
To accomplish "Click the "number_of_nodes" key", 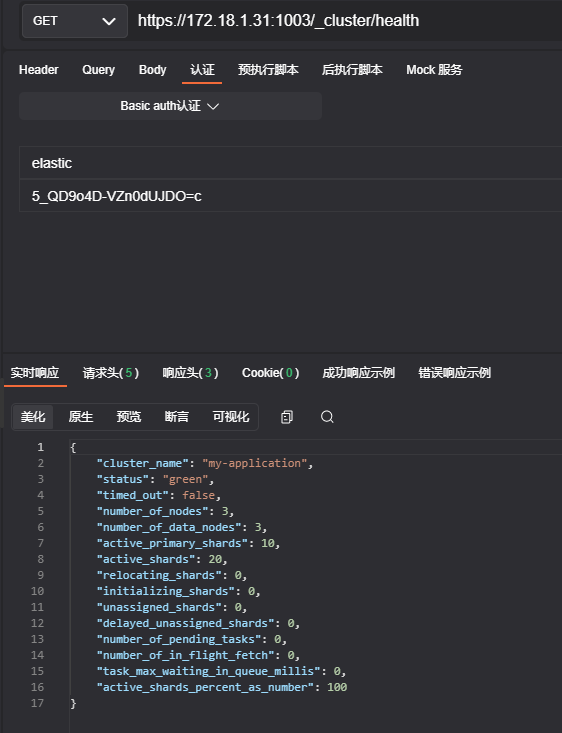I will 152,511.
